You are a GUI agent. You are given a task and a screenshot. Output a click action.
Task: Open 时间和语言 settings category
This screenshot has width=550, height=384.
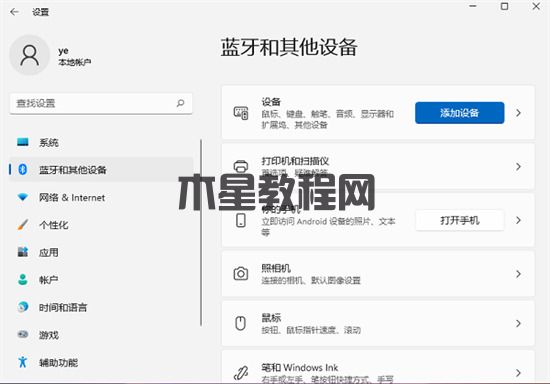pyautogui.click(x=101, y=307)
